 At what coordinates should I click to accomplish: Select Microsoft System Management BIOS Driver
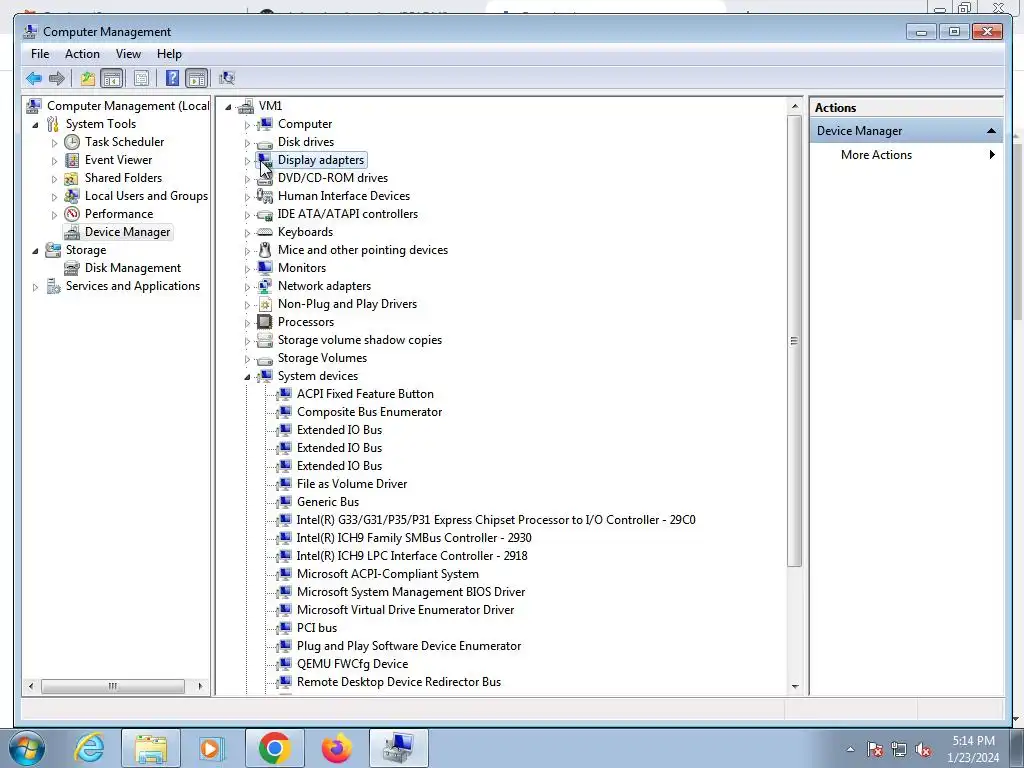(411, 592)
